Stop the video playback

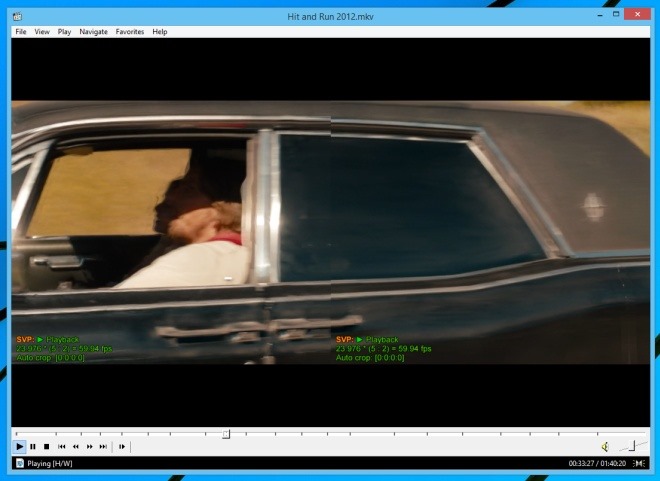pos(47,446)
